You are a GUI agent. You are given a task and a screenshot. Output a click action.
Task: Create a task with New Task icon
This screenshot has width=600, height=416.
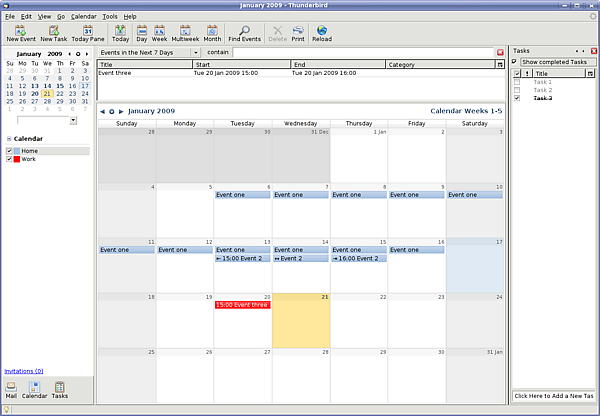(54, 30)
